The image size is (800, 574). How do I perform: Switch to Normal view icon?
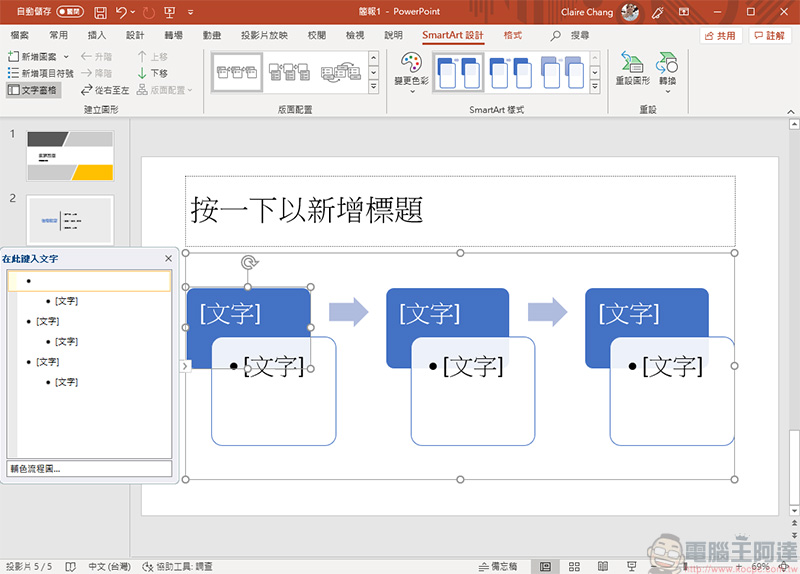(545, 566)
